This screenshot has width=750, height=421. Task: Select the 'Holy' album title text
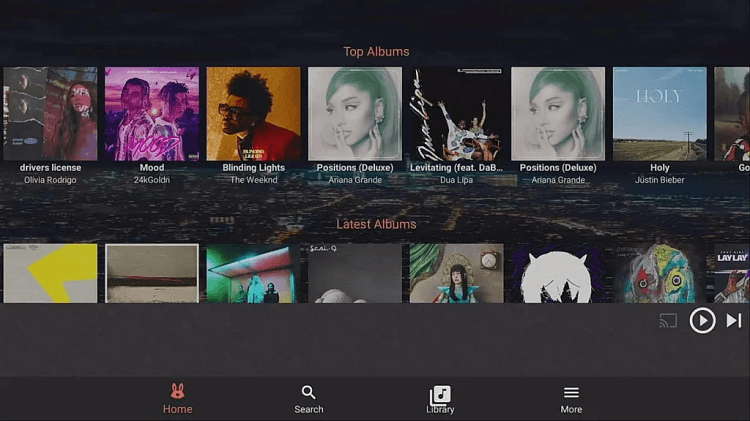point(660,167)
